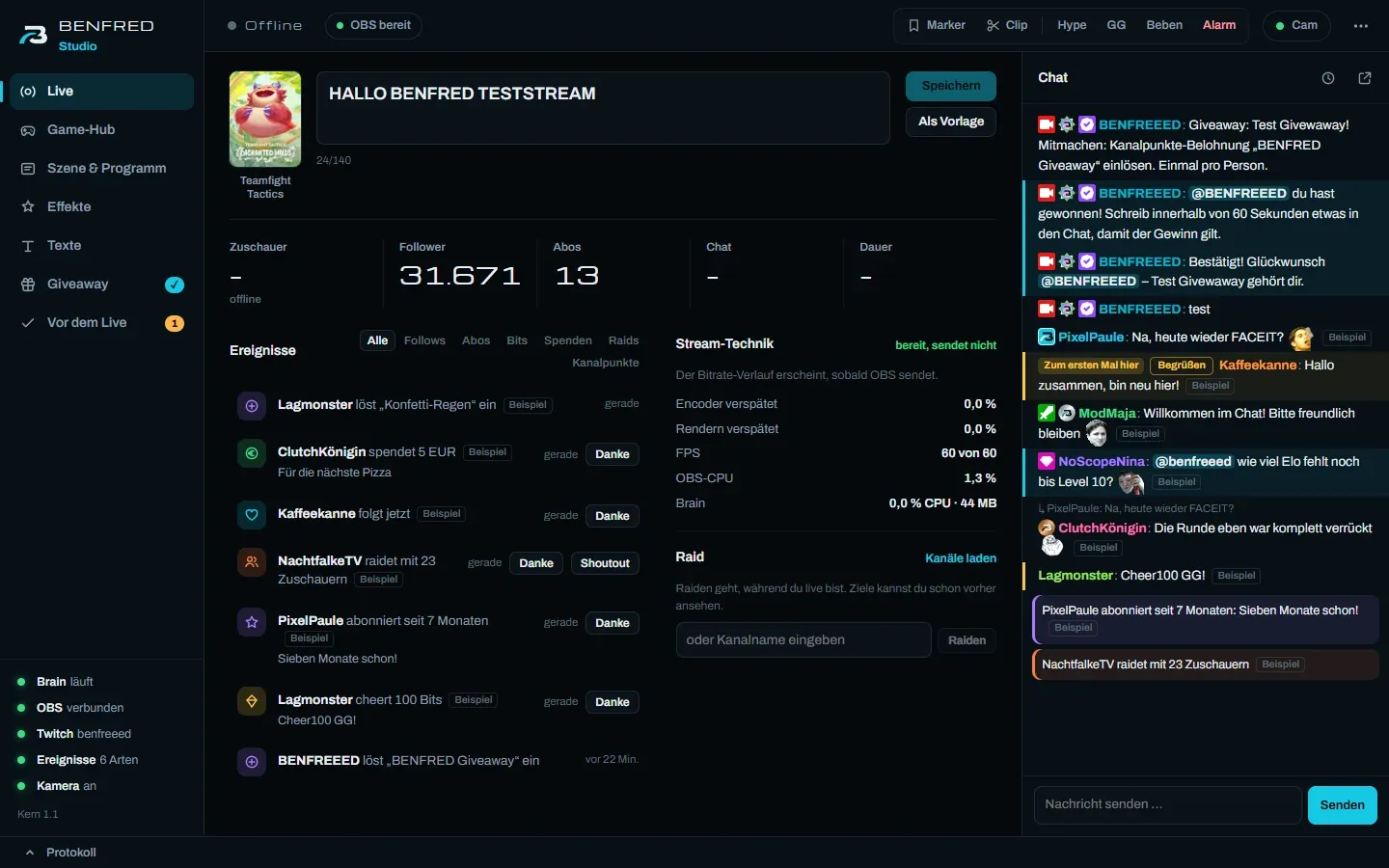Go to Szene & Programm
1389x868 pixels.
coord(101,169)
